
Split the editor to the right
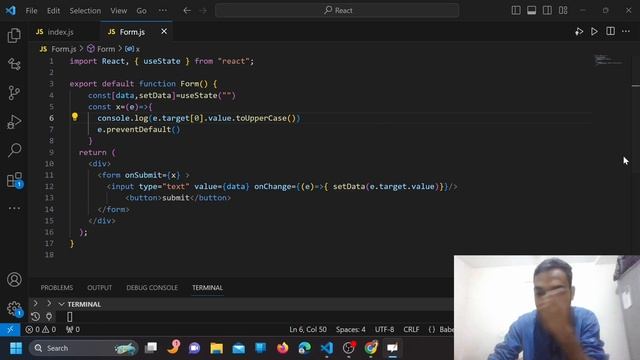tap(610, 31)
